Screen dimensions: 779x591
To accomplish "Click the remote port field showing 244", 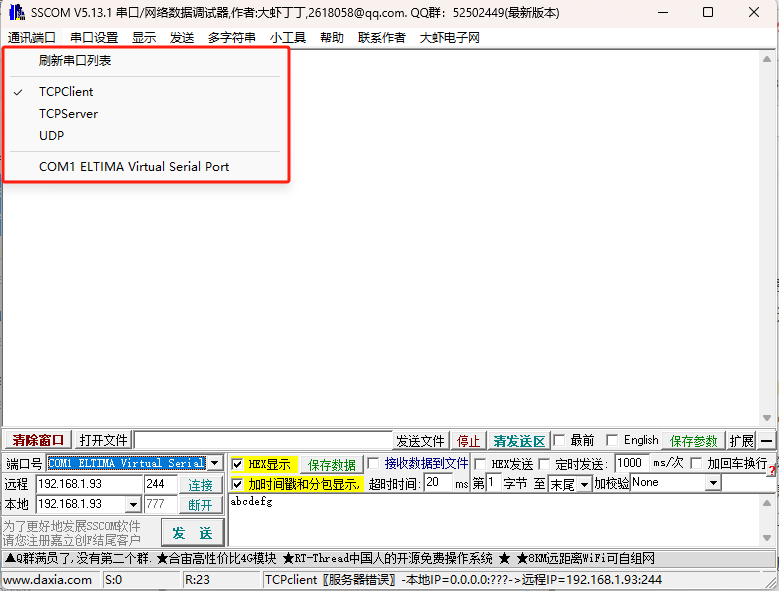I will coord(160,484).
